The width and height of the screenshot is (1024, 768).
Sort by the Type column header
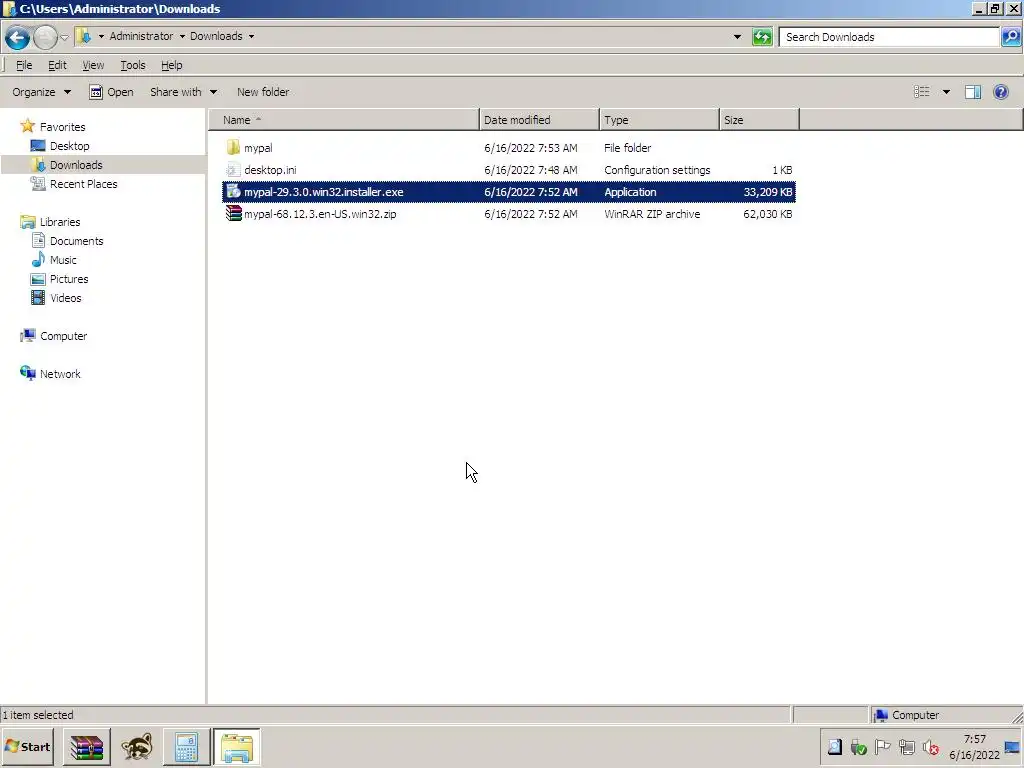click(x=660, y=120)
